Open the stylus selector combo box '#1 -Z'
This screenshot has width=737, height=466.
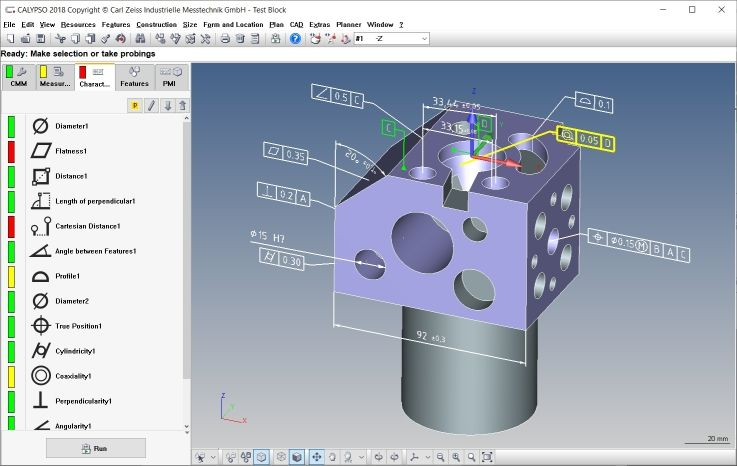391,39
